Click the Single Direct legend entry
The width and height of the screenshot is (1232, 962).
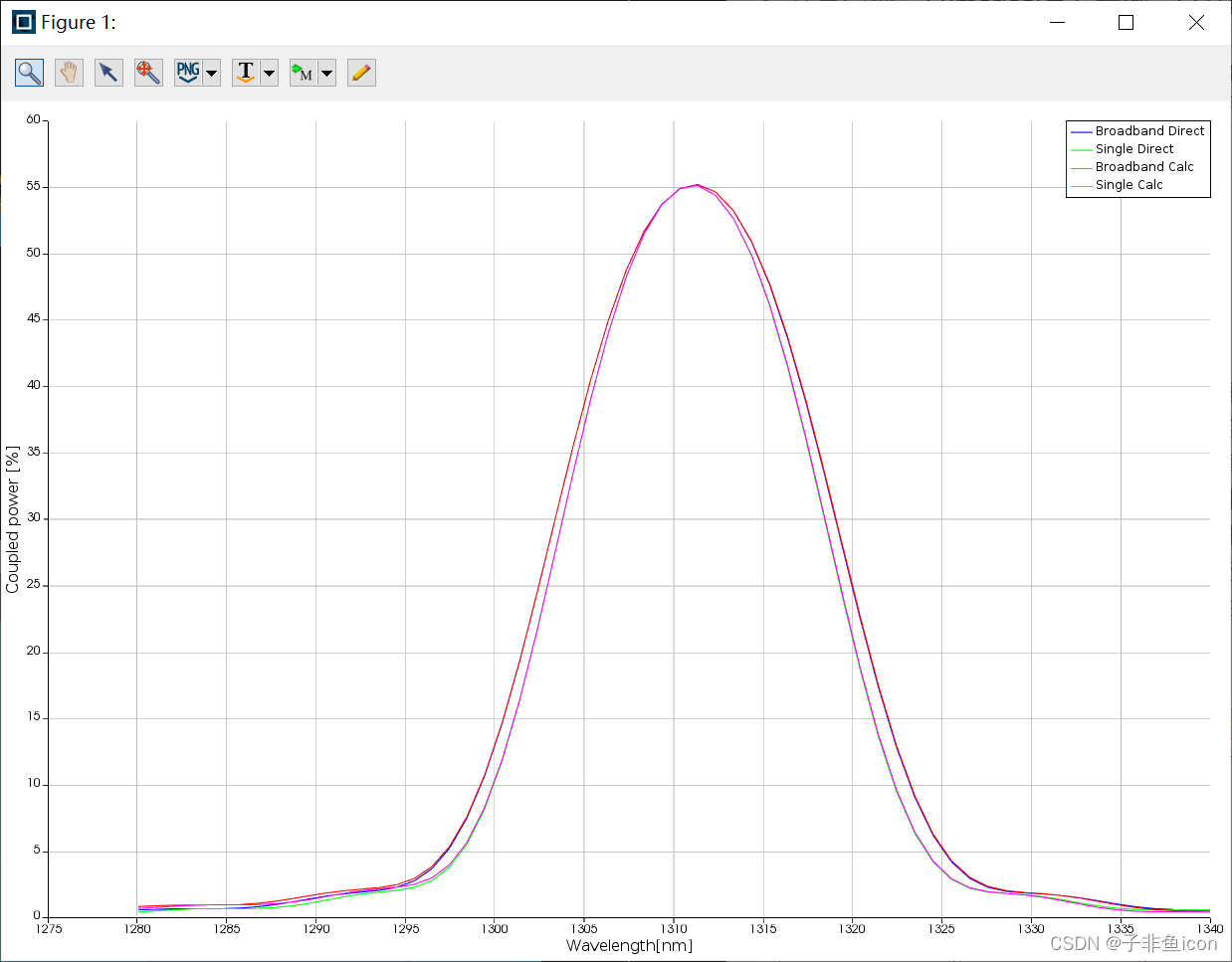[x=1134, y=149]
